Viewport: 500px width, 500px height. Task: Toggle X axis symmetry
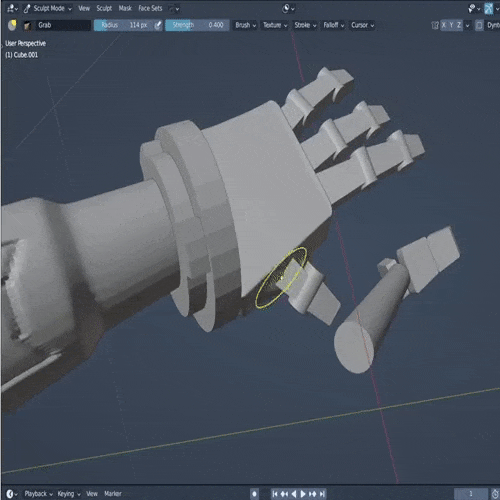[444, 25]
